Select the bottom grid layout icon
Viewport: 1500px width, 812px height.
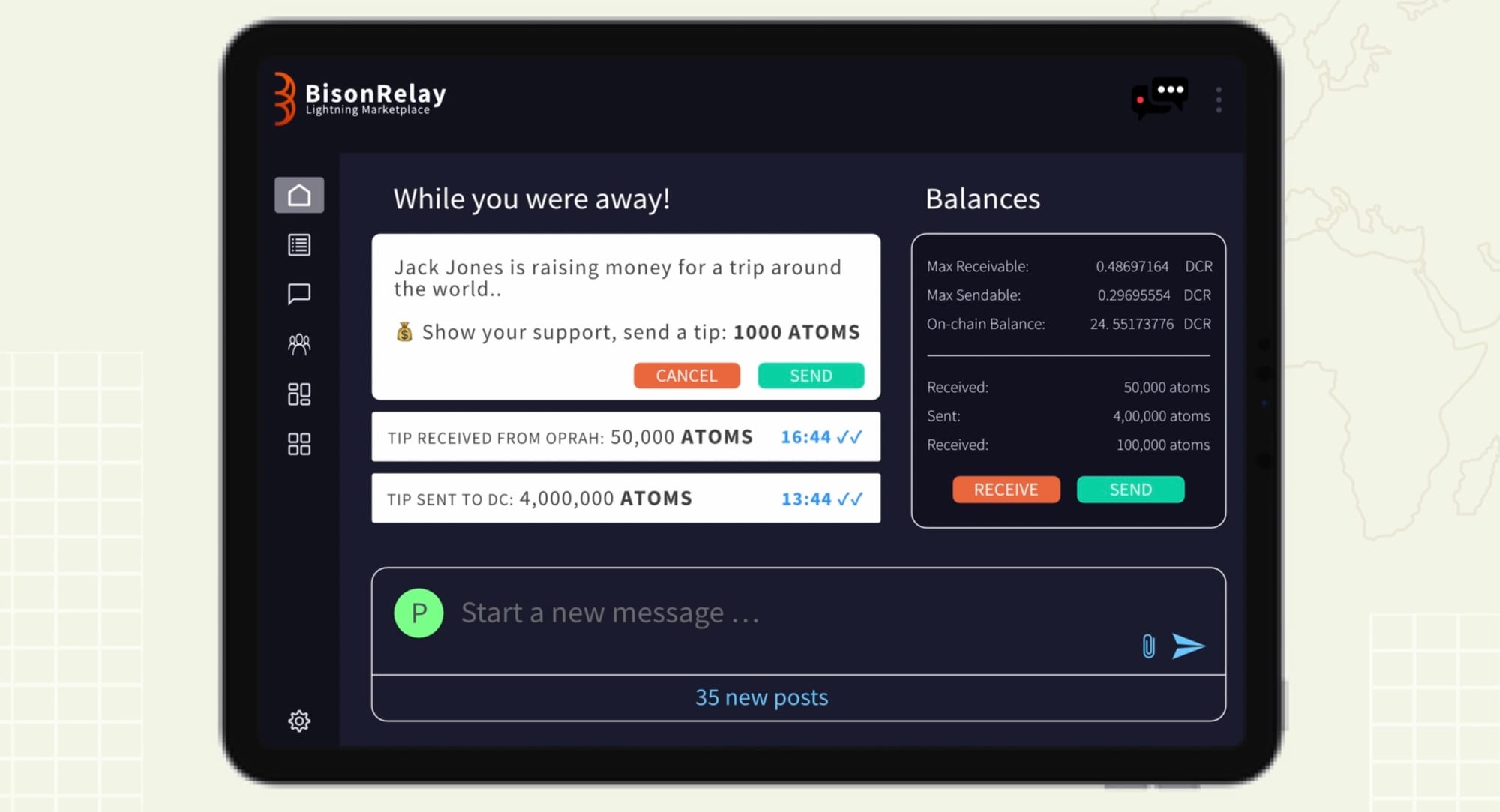click(x=298, y=444)
